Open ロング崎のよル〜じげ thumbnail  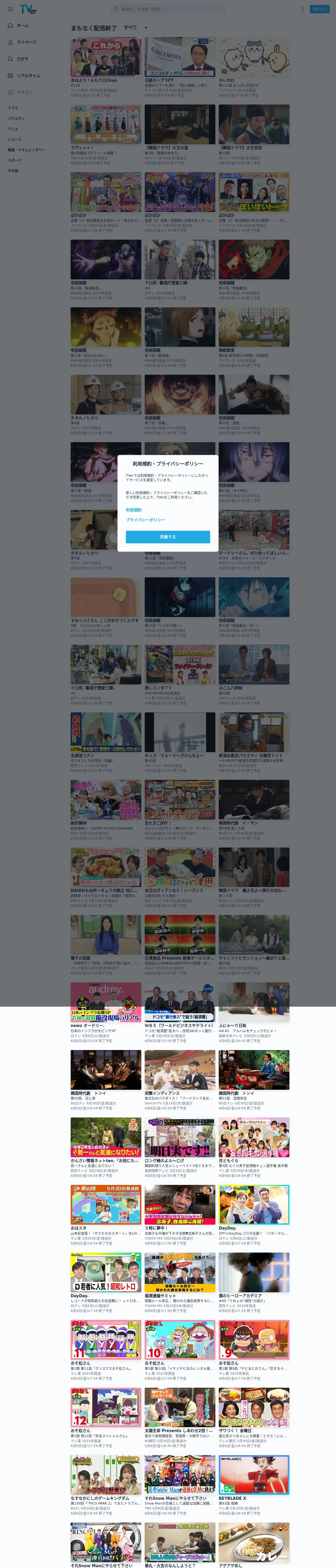[x=180, y=1137]
